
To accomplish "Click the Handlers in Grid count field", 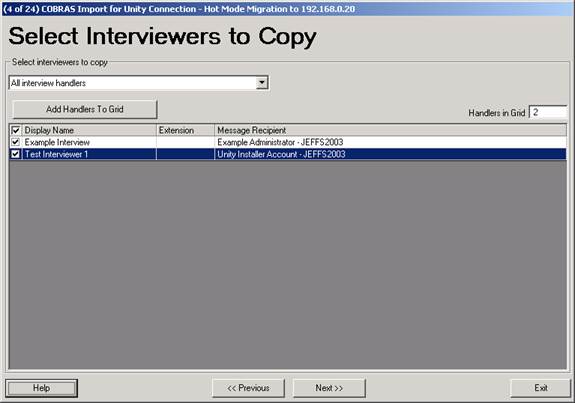I will click(x=548, y=113).
